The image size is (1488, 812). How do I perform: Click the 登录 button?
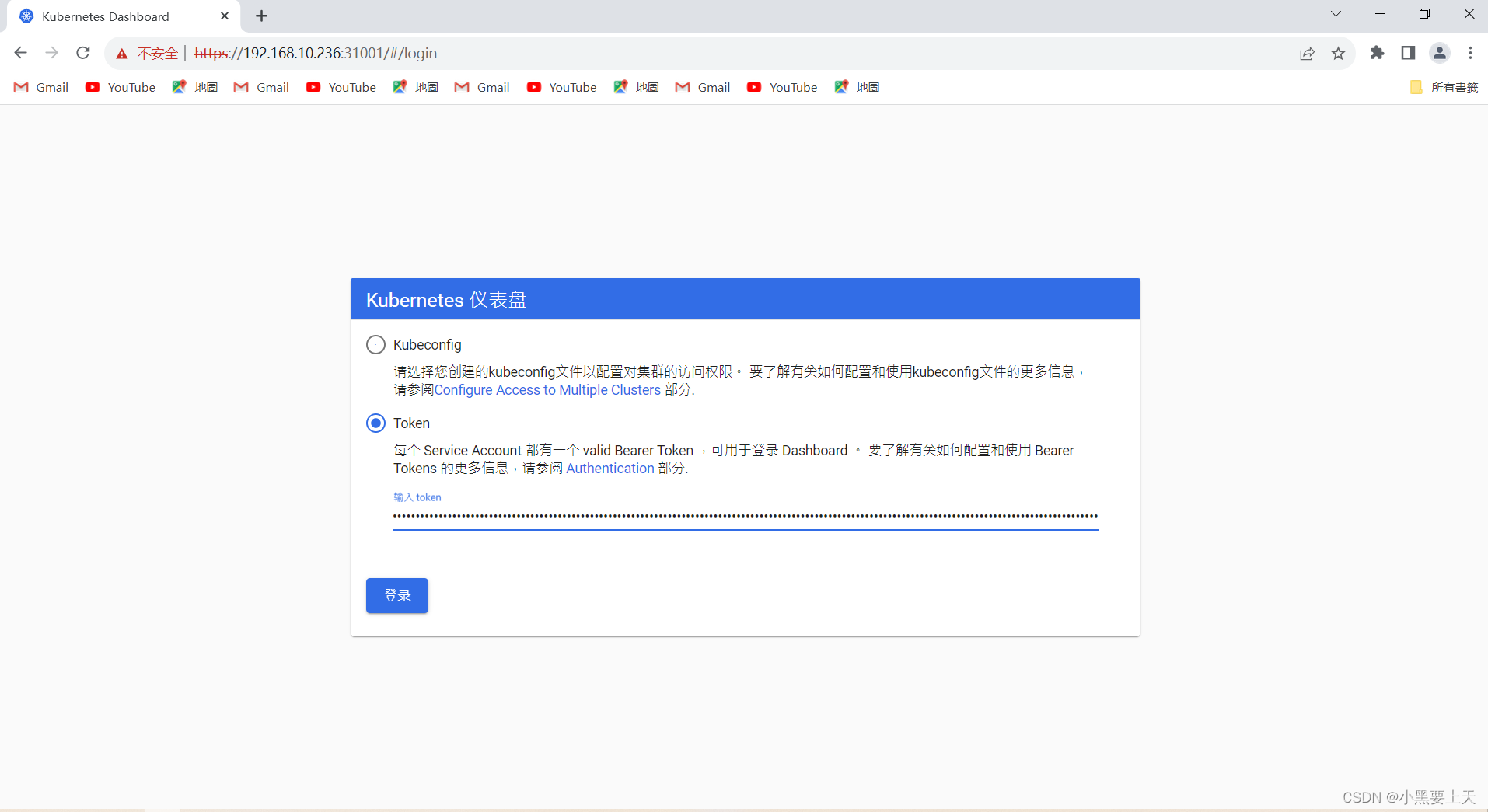coord(396,595)
